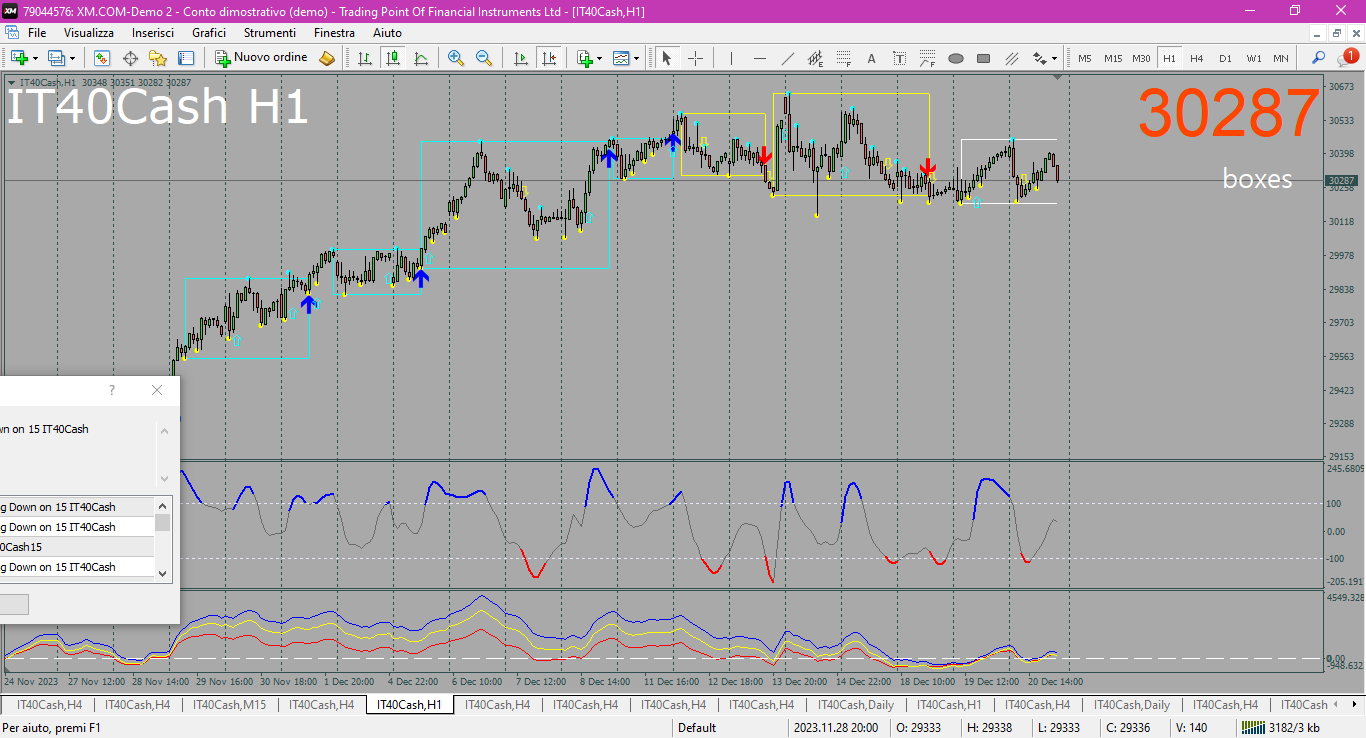The height and width of the screenshot is (738, 1366).
Task: Open the Visualizza menu
Action: (x=89, y=33)
